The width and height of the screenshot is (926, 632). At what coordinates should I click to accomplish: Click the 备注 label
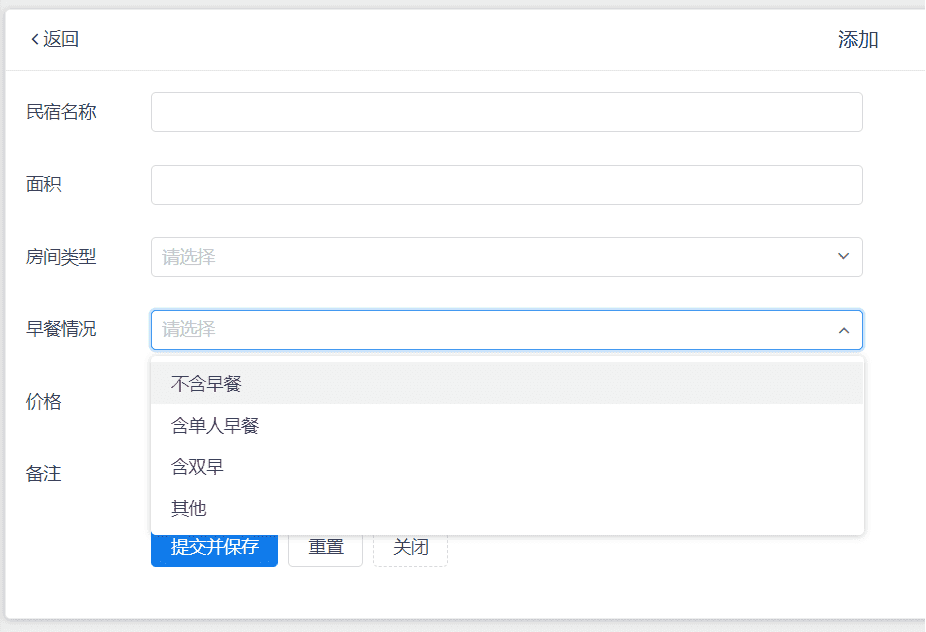click(x=44, y=474)
